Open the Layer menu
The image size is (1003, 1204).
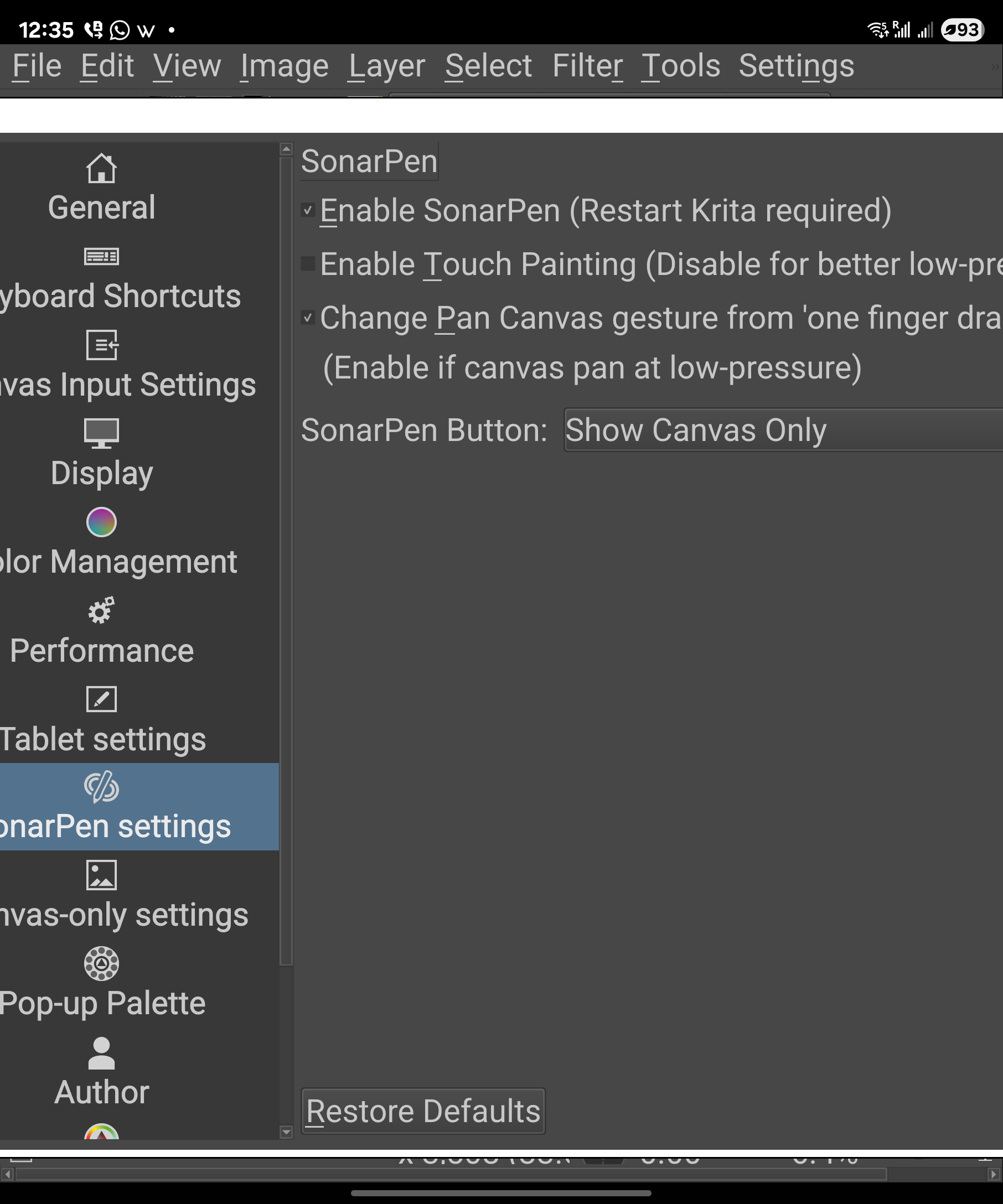(x=386, y=65)
